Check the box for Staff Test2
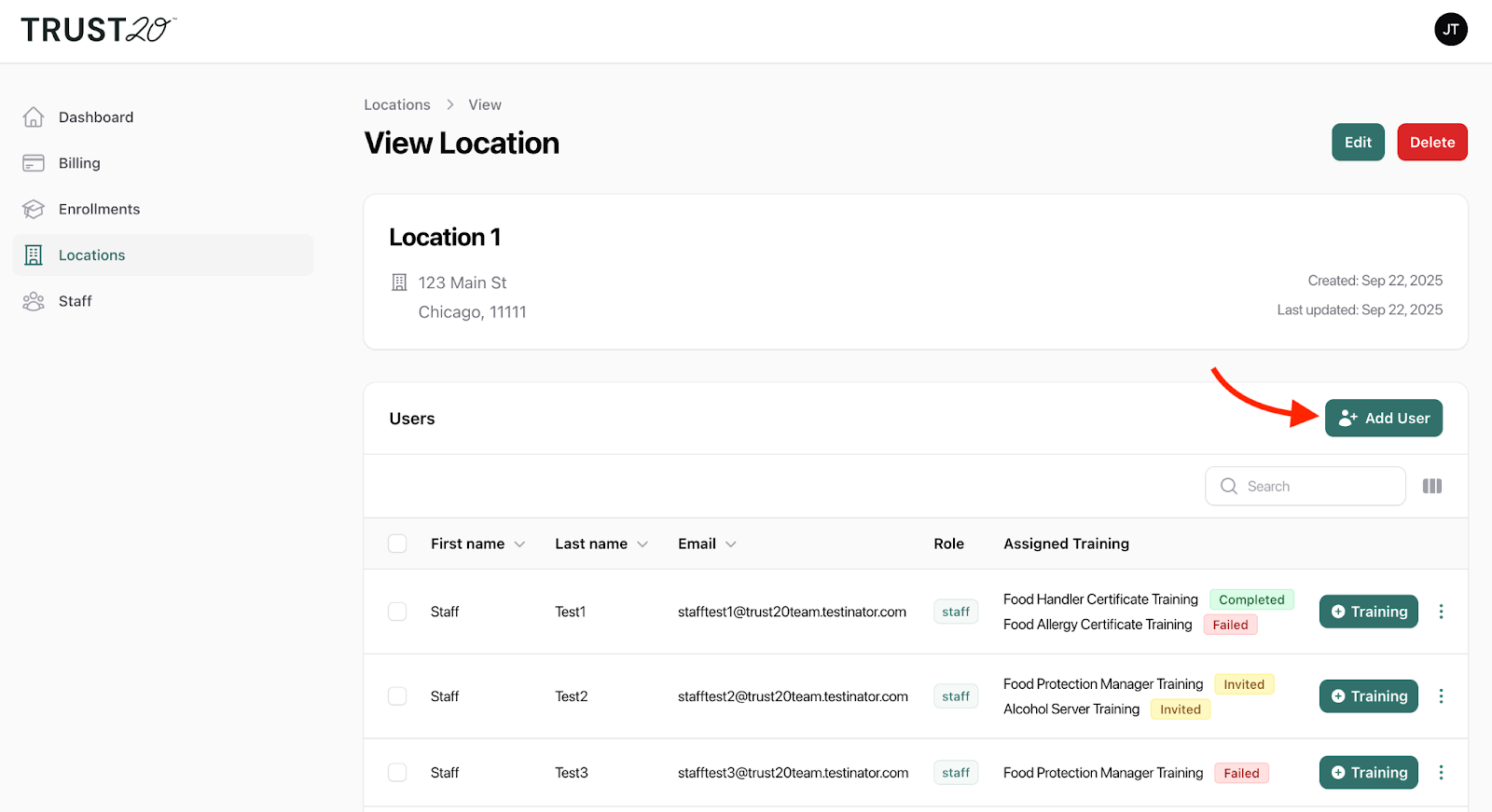 (397, 696)
